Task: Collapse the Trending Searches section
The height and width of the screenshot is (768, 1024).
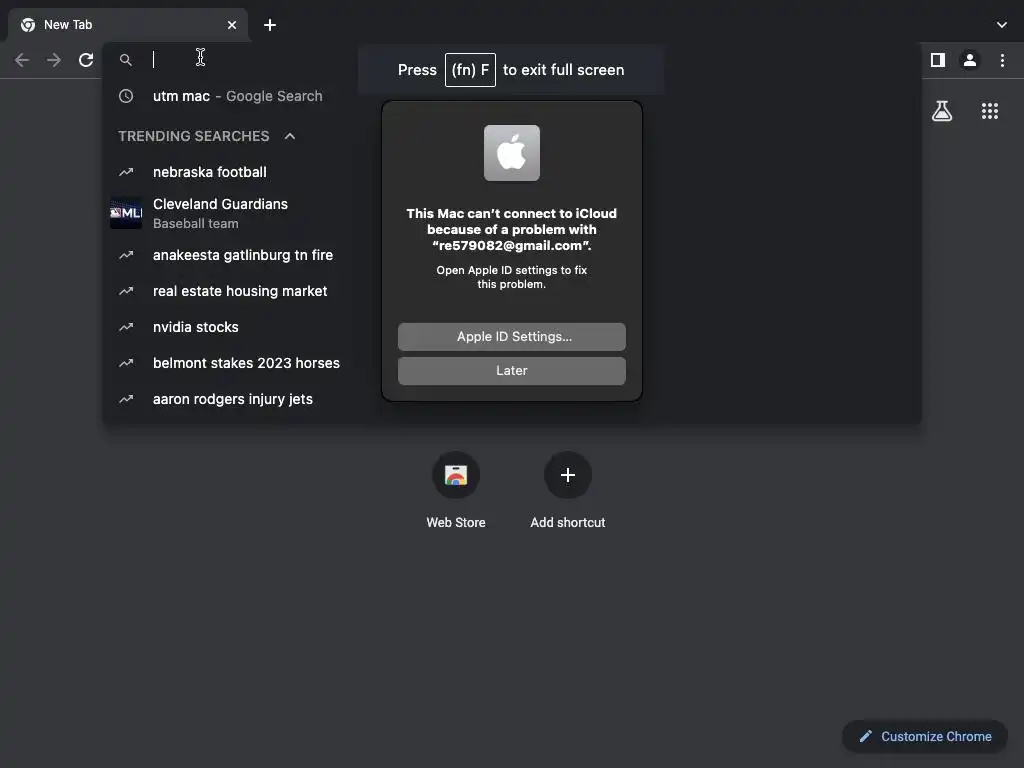Action: coord(290,136)
